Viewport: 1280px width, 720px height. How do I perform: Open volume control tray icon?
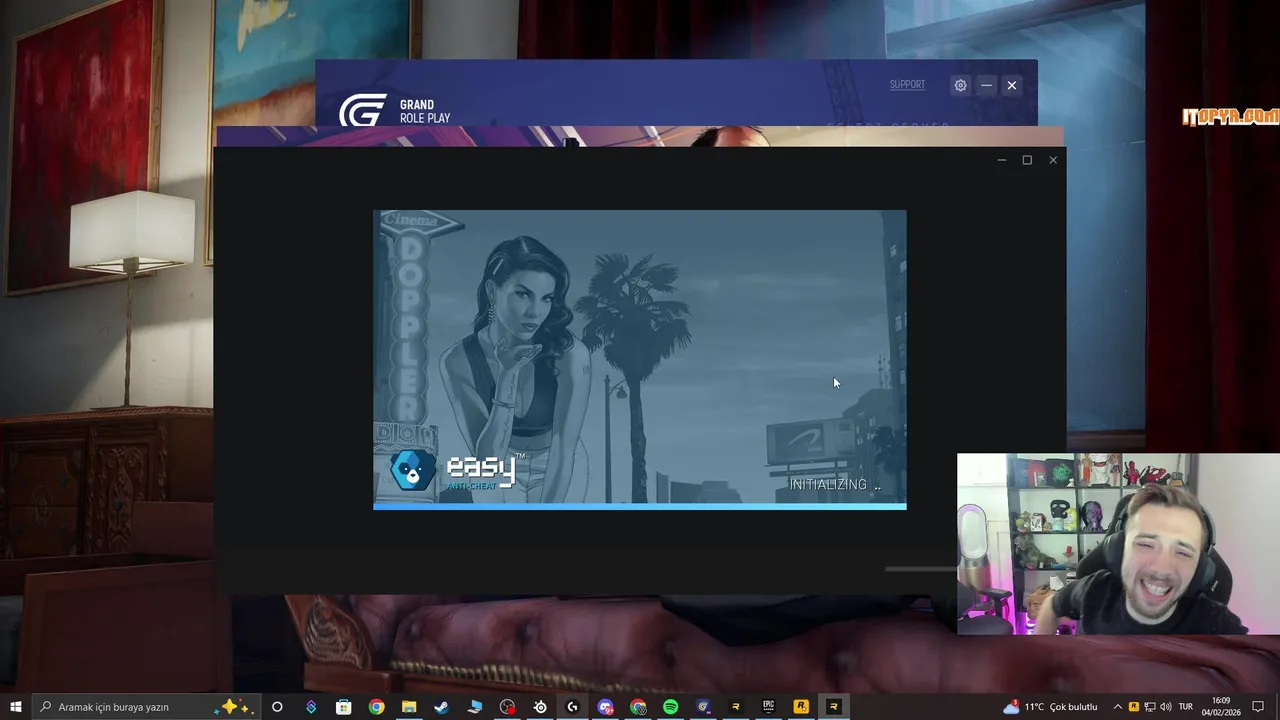1165,707
